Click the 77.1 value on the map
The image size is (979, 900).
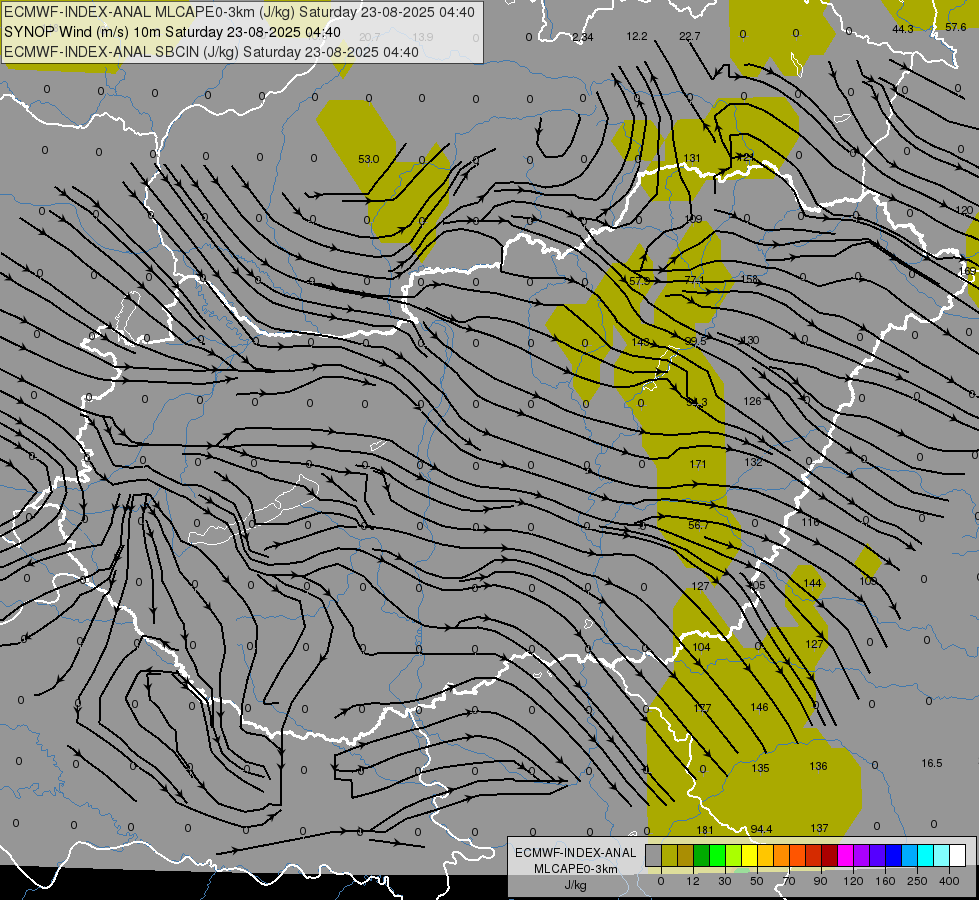[694, 281]
